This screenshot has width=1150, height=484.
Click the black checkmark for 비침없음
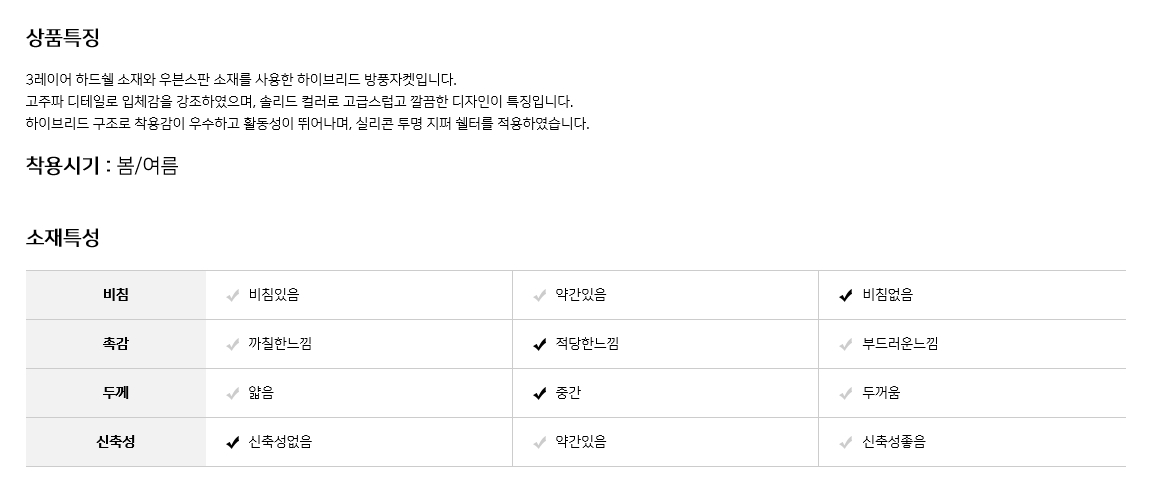tap(846, 295)
